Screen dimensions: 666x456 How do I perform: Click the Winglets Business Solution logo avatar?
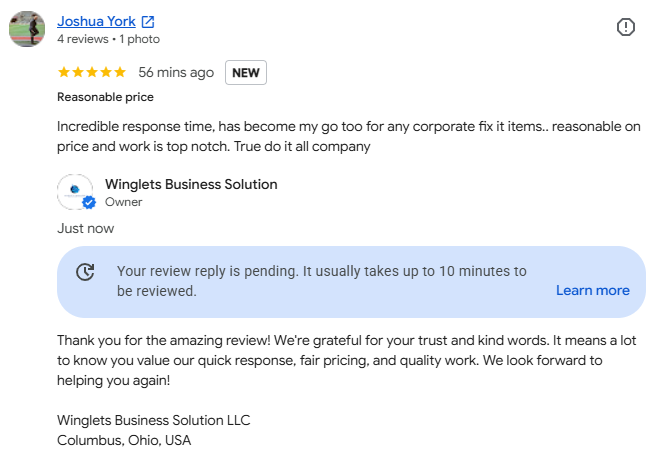coord(75,191)
